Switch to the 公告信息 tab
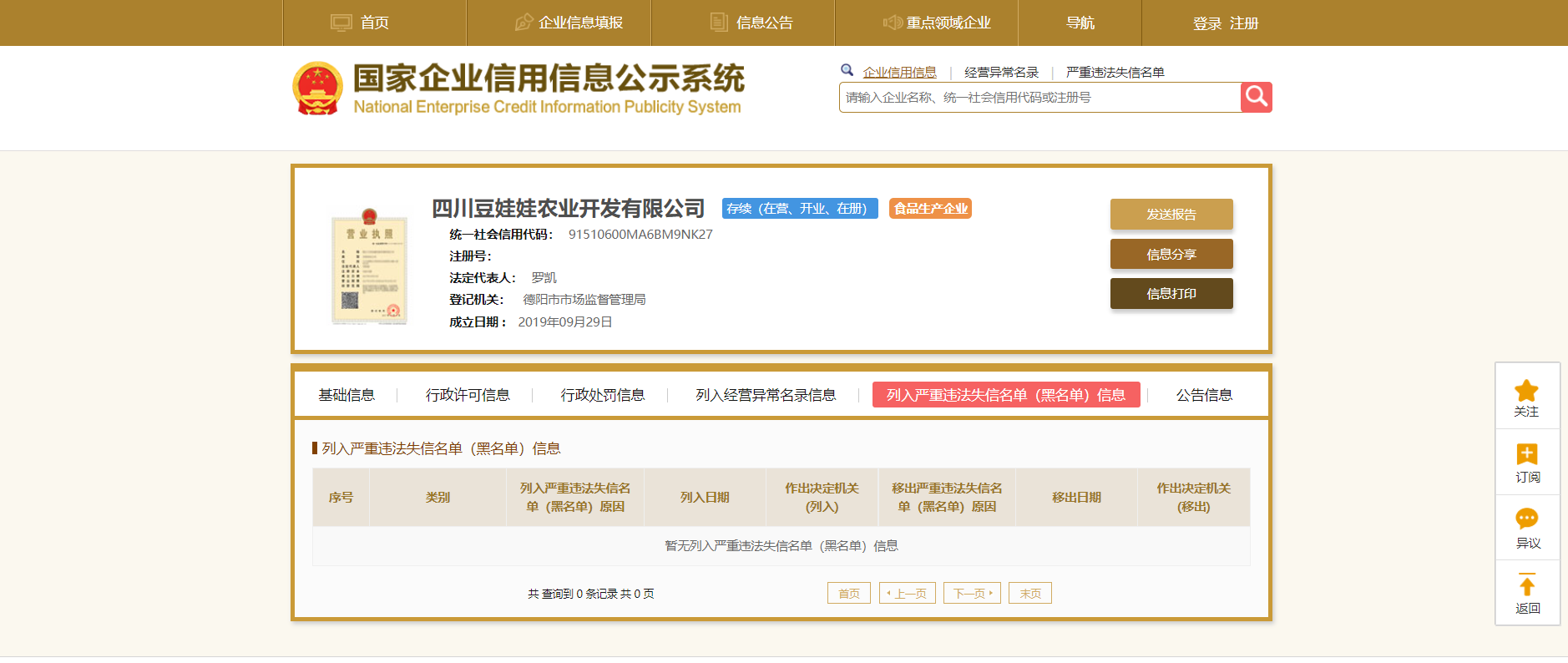The image size is (1568, 663). pyautogui.click(x=1204, y=395)
